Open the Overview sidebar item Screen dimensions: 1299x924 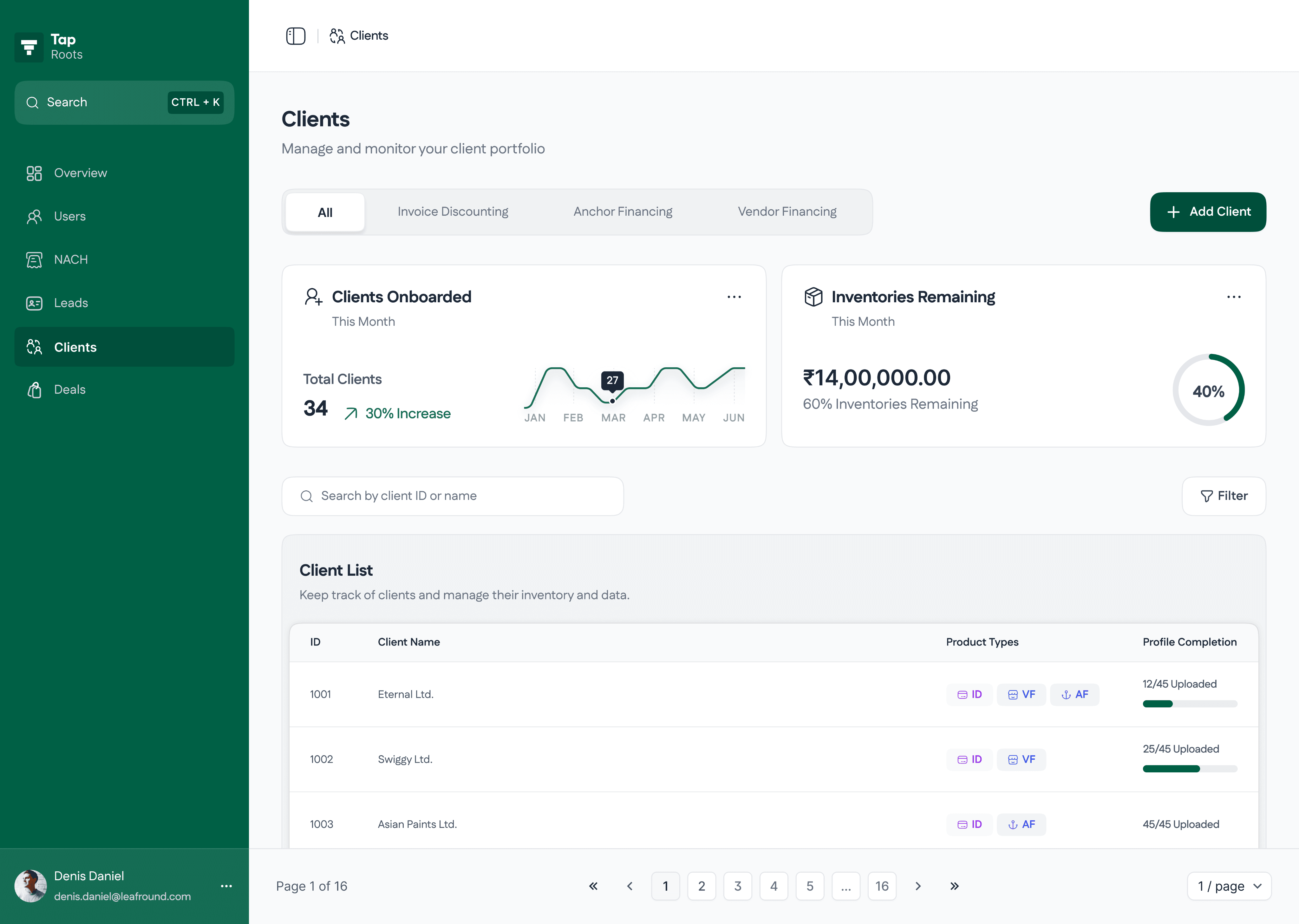(x=80, y=173)
